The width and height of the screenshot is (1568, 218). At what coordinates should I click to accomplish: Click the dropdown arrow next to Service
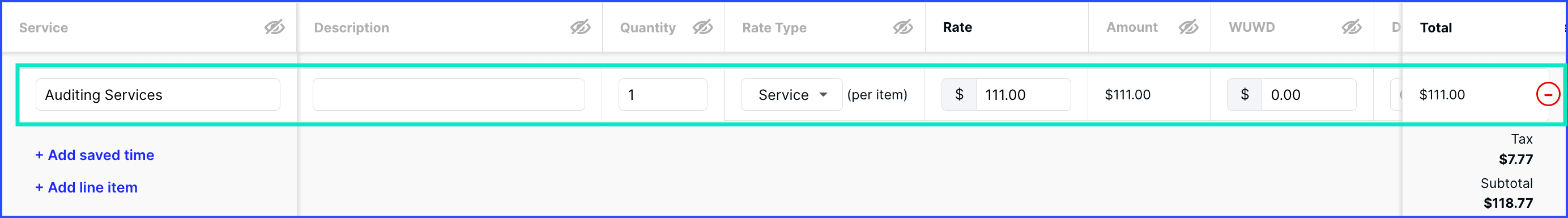click(823, 95)
